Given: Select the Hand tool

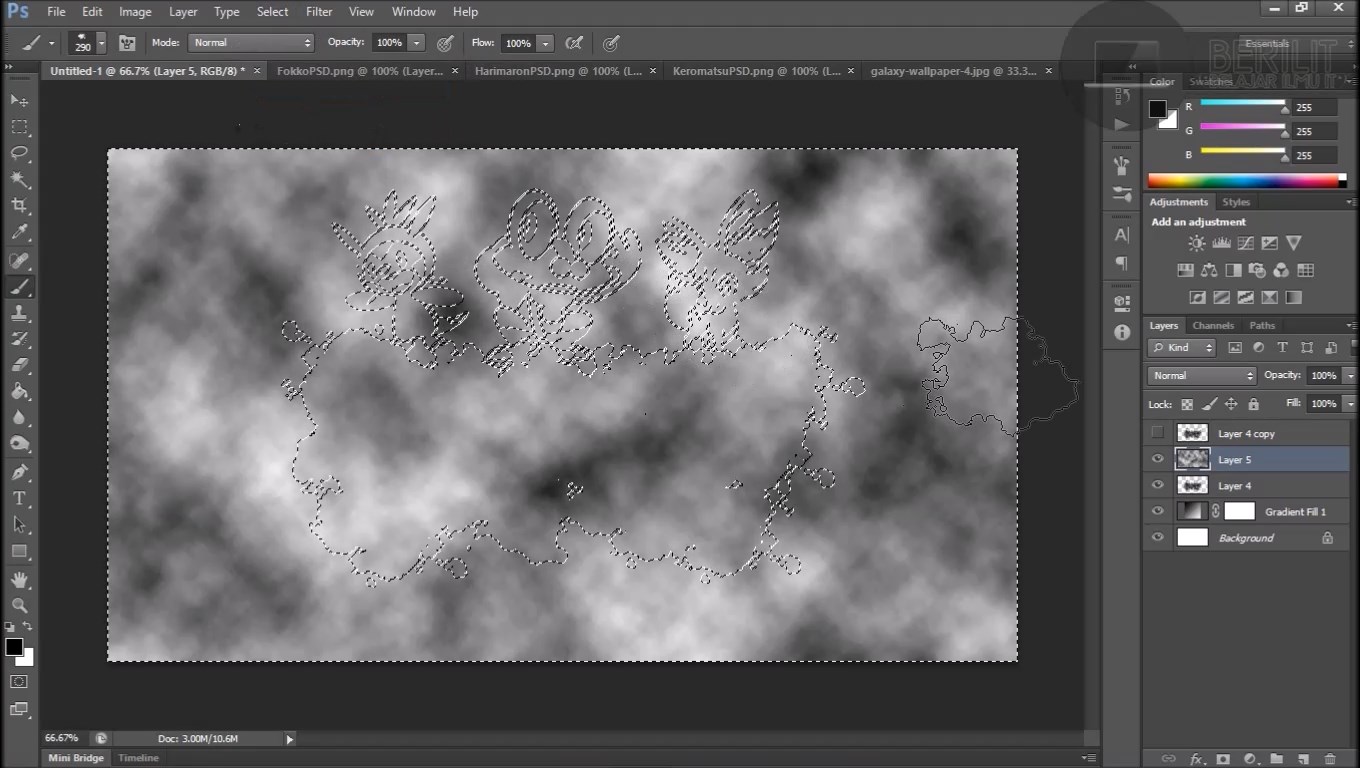Looking at the screenshot, I should point(19,579).
